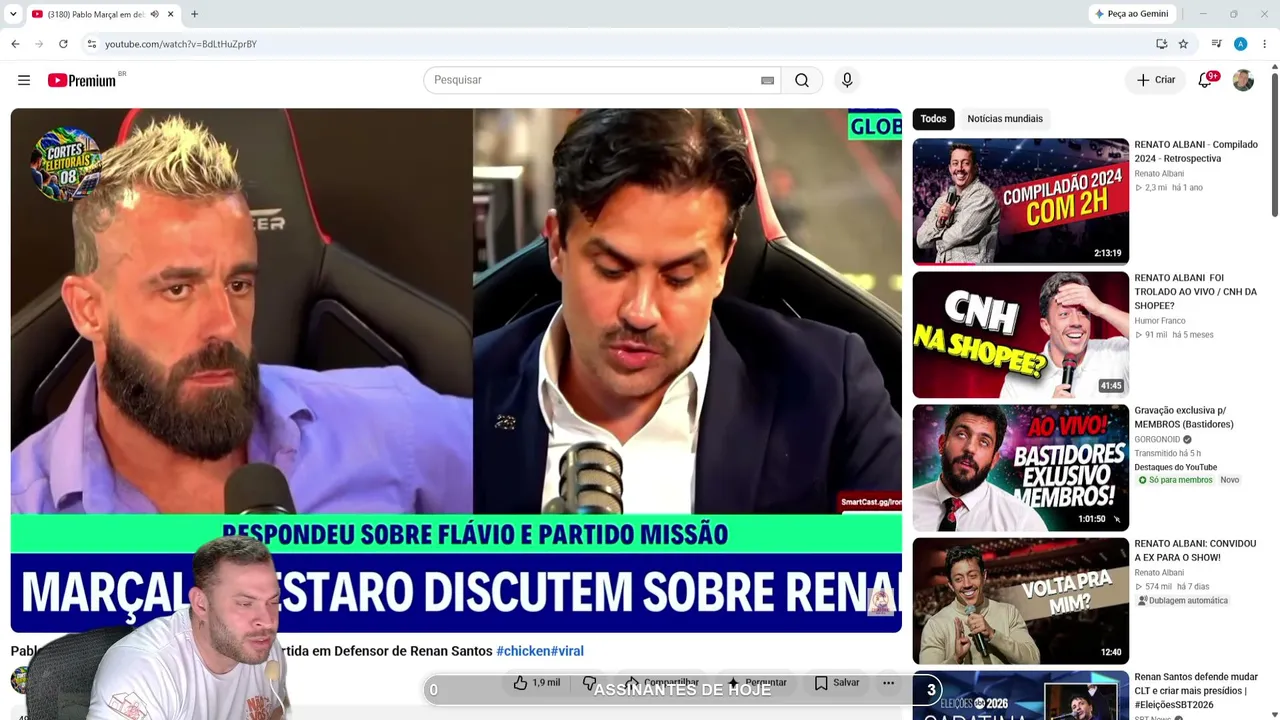Like the video (1,9 mil)

point(537,683)
